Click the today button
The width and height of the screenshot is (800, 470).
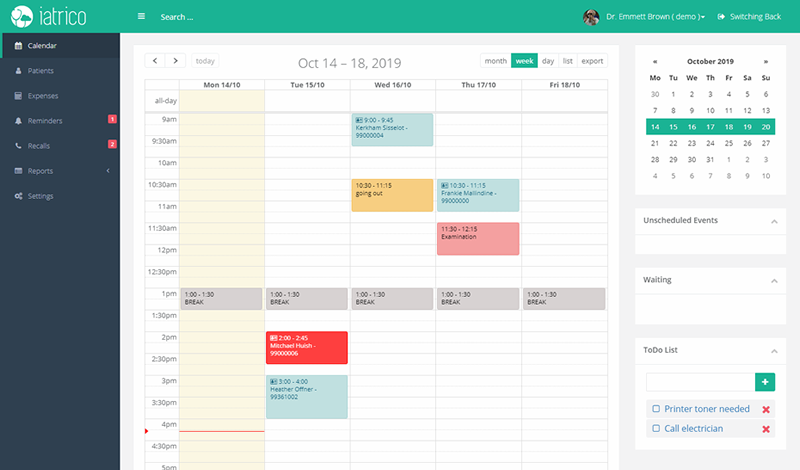[205, 61]
